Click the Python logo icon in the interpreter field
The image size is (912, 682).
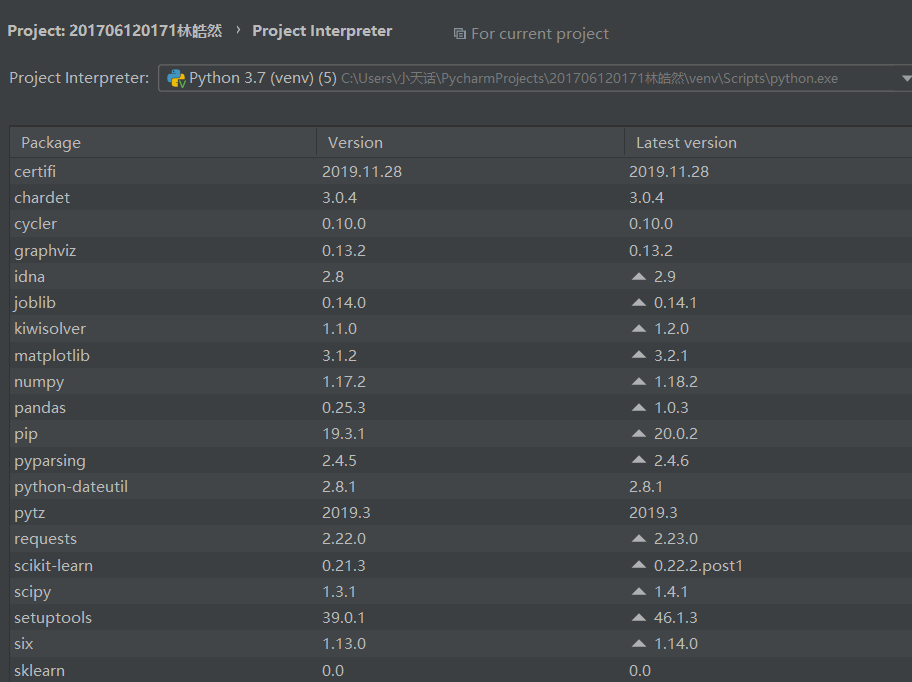[x=176, y=78]
